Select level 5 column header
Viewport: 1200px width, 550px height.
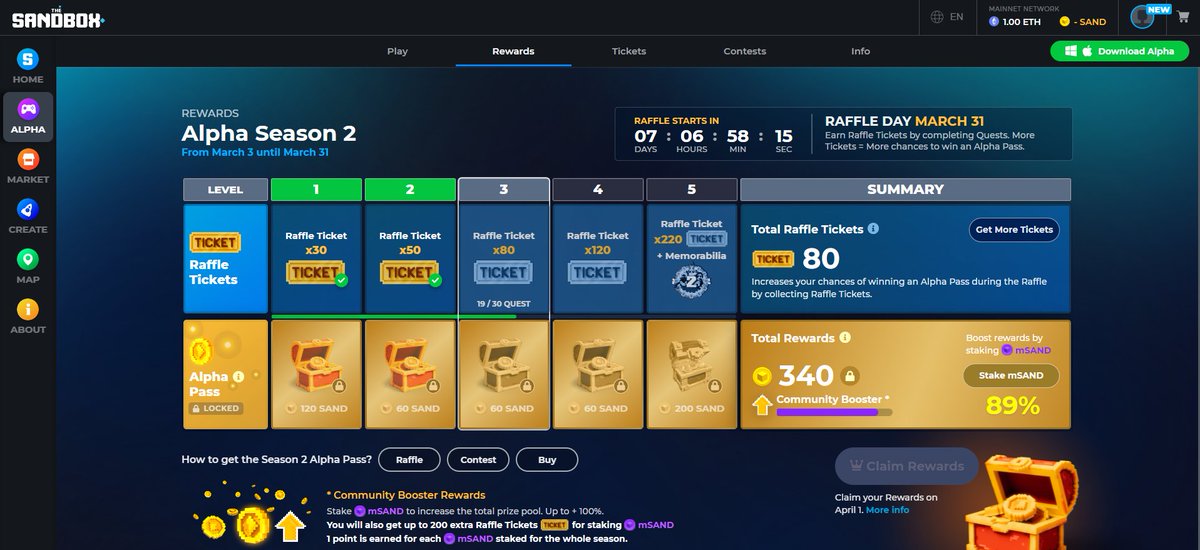(x=691, y=189)
